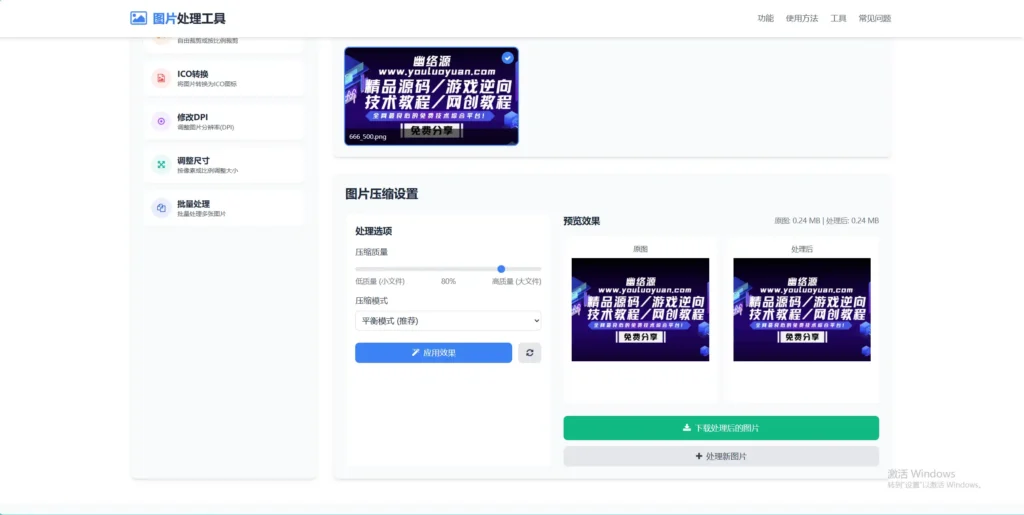1024x515 pixels.
Task: Click the 666_500.png file name
Action: tap(368, 137)
